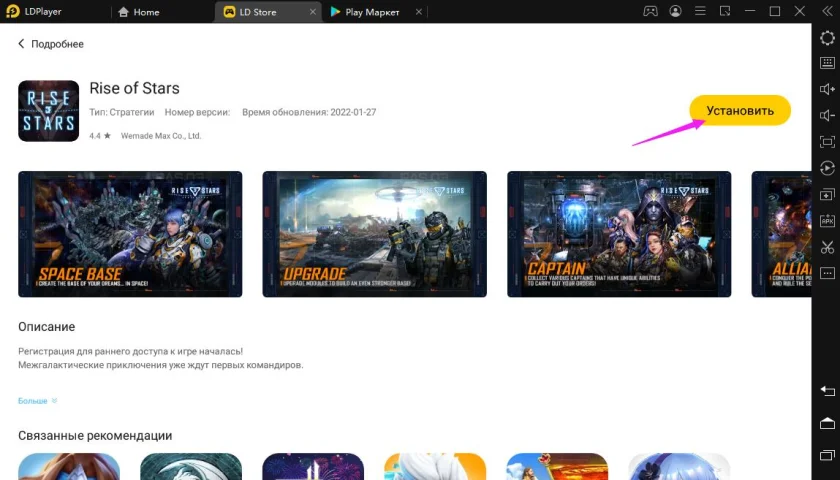The width and height of the screenshot is (840, 480).
Task: Open Alliance screenshot at right edge
Action: (782, 234)
